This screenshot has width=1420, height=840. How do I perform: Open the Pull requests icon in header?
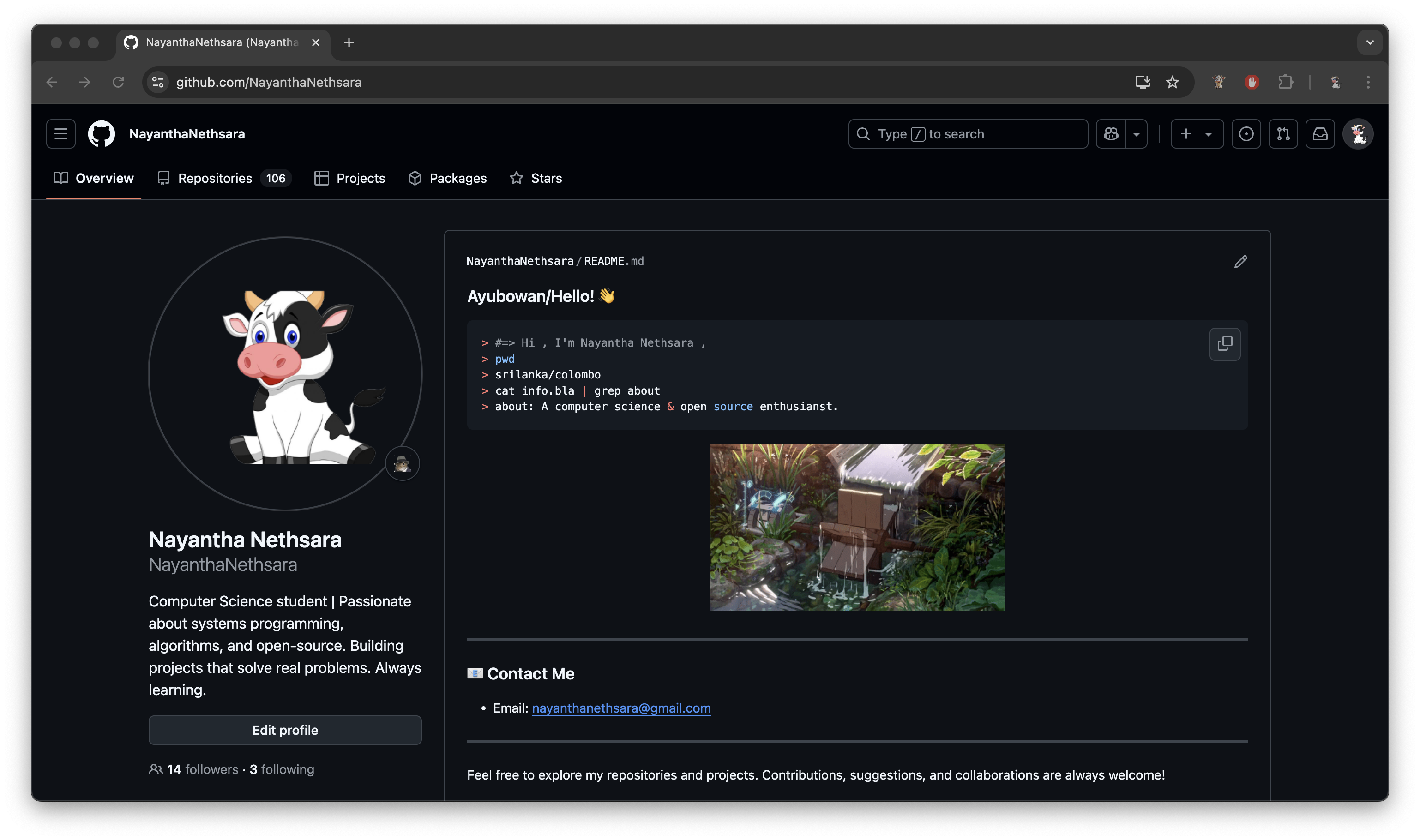[1283, 134]
